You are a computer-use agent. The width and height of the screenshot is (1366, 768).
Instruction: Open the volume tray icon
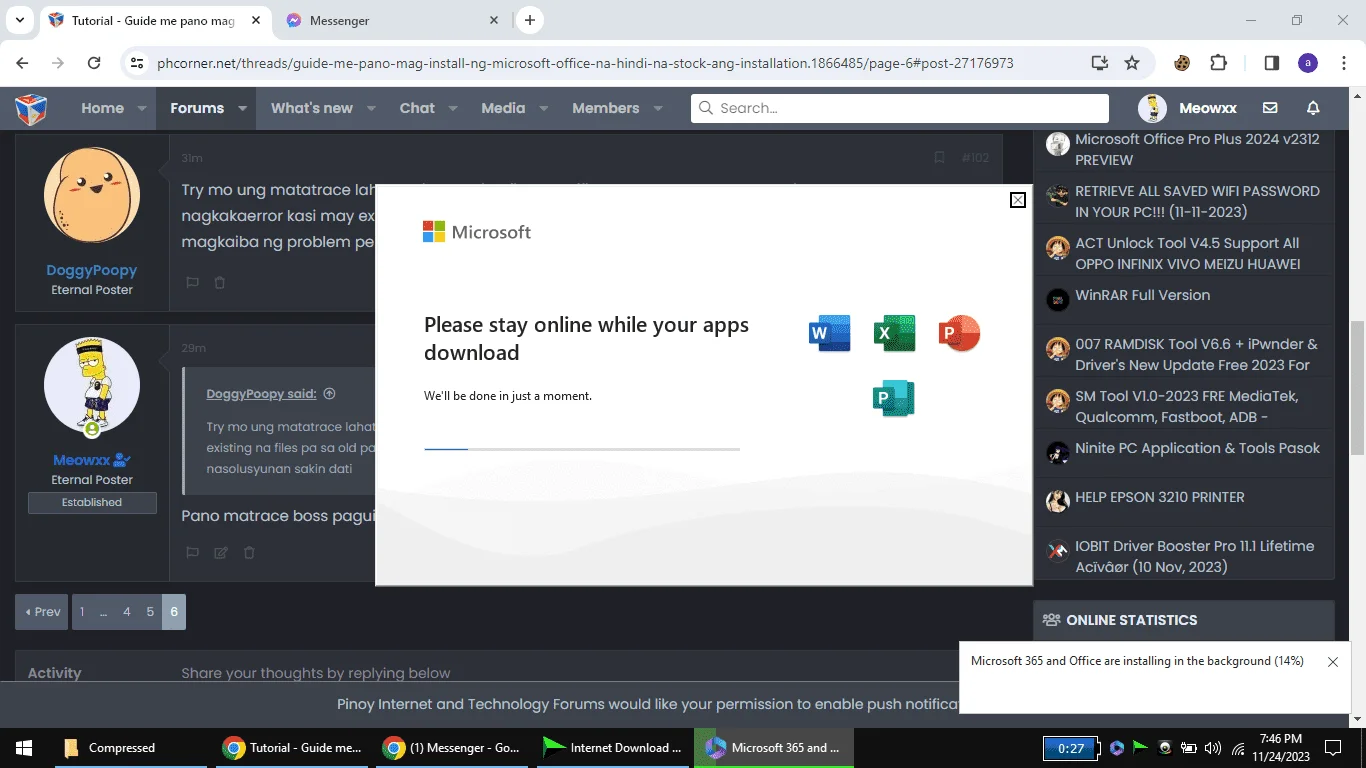pyautogui.click(x=1213, y=748)
